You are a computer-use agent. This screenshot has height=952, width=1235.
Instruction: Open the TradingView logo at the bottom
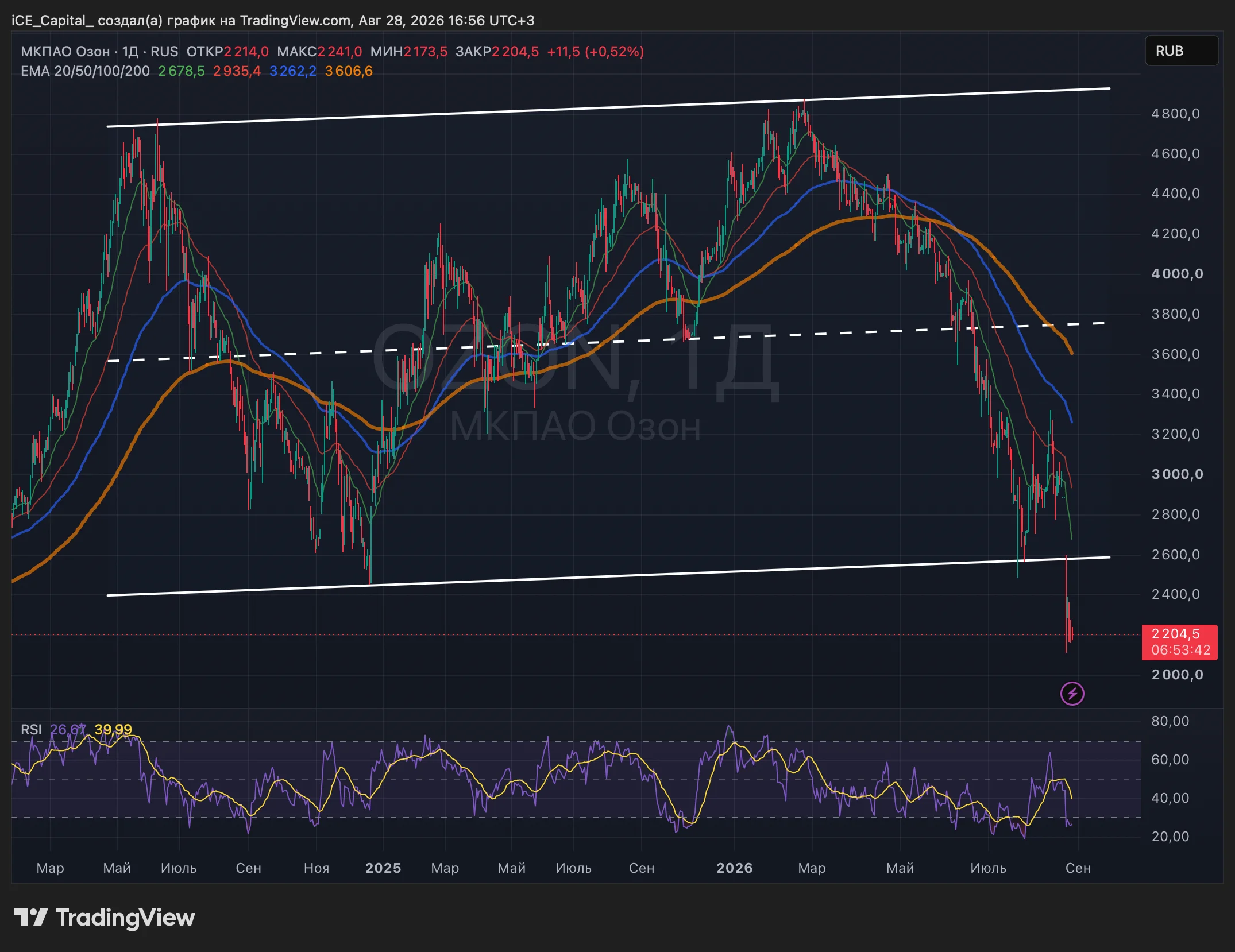(104, 918)
